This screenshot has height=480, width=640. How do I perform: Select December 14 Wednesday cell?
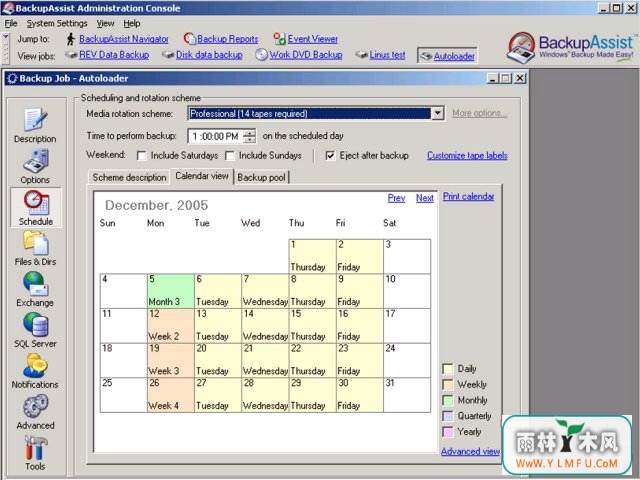(265, 326)
